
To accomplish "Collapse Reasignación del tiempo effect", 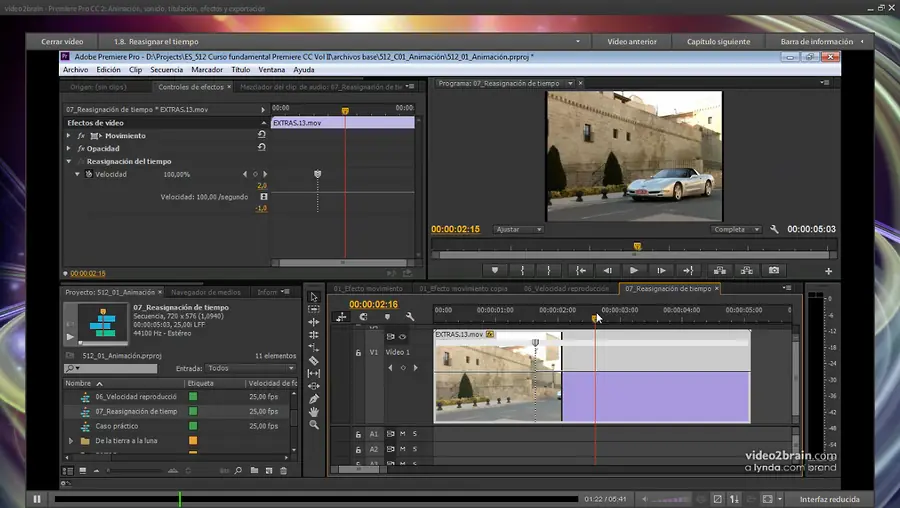I will [68, 161].
